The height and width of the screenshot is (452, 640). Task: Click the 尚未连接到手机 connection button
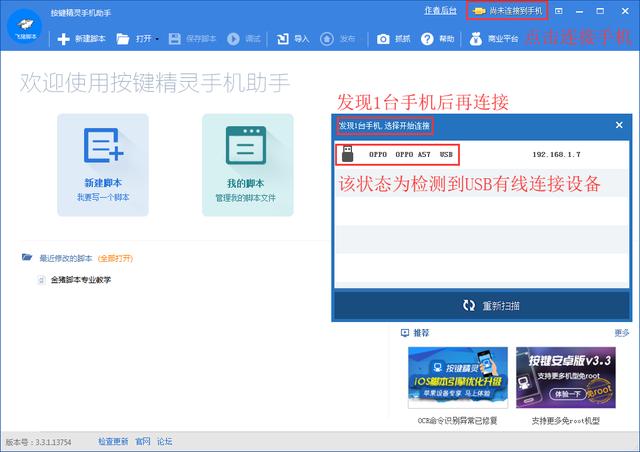pos(507,11)
